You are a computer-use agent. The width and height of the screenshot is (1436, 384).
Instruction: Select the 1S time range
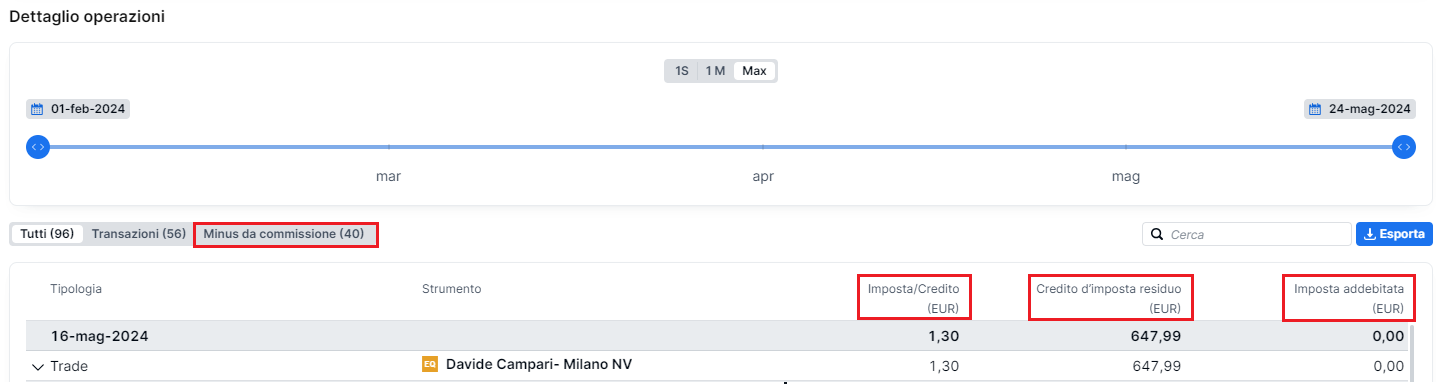pos(682,71)
